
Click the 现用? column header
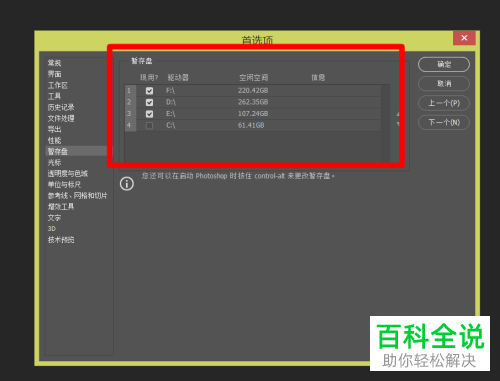[x=149, y=78]
